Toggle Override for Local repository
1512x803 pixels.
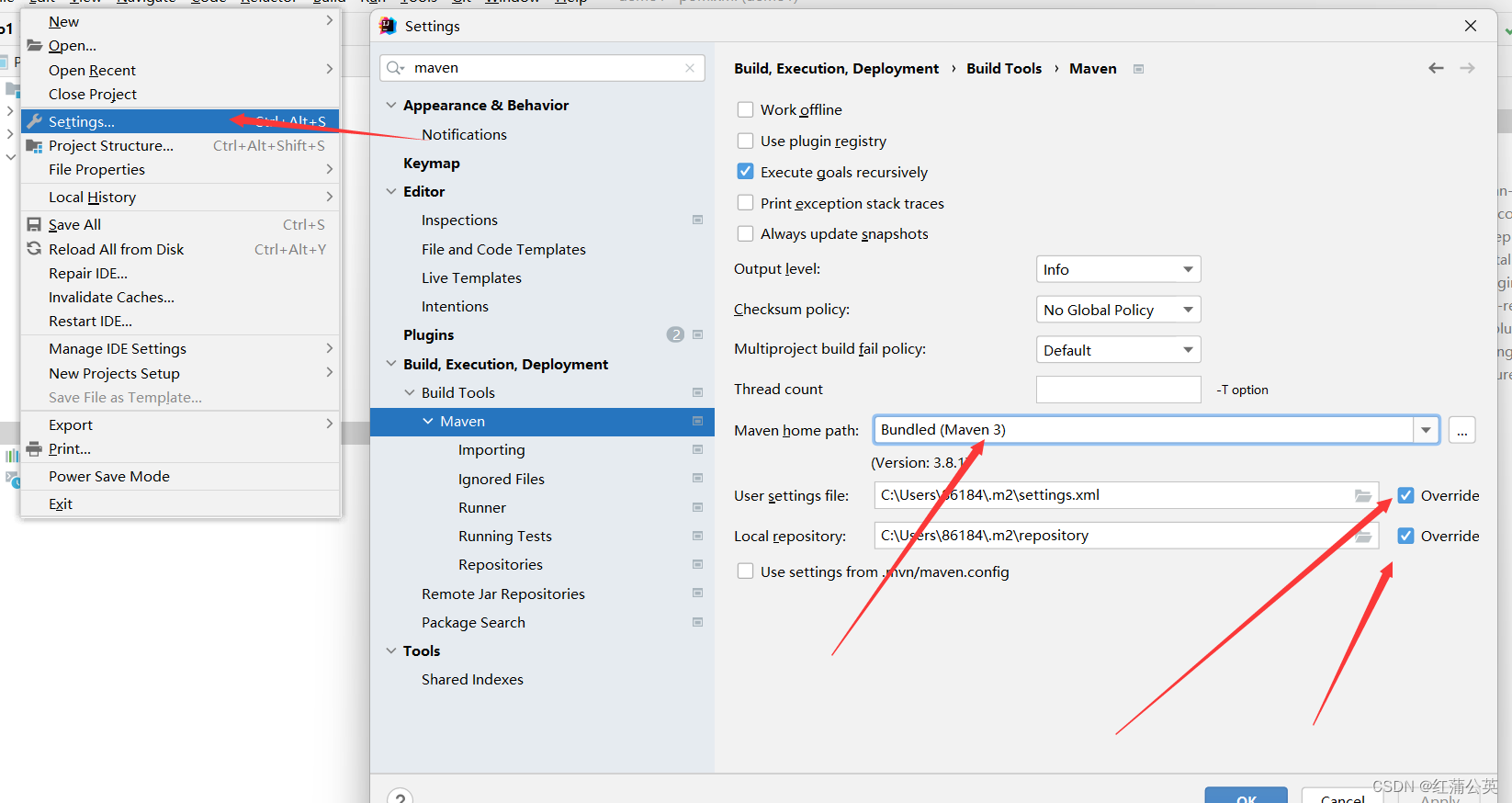tap(1405, 536)
